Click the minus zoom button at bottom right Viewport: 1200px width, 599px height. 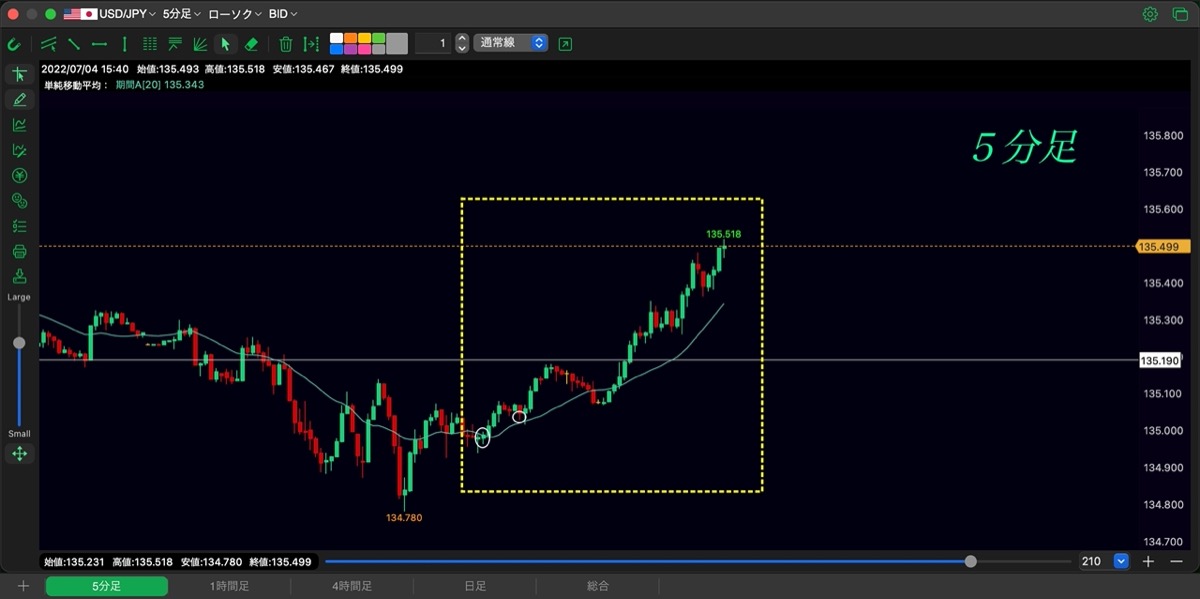click(x=1176, y=562)
